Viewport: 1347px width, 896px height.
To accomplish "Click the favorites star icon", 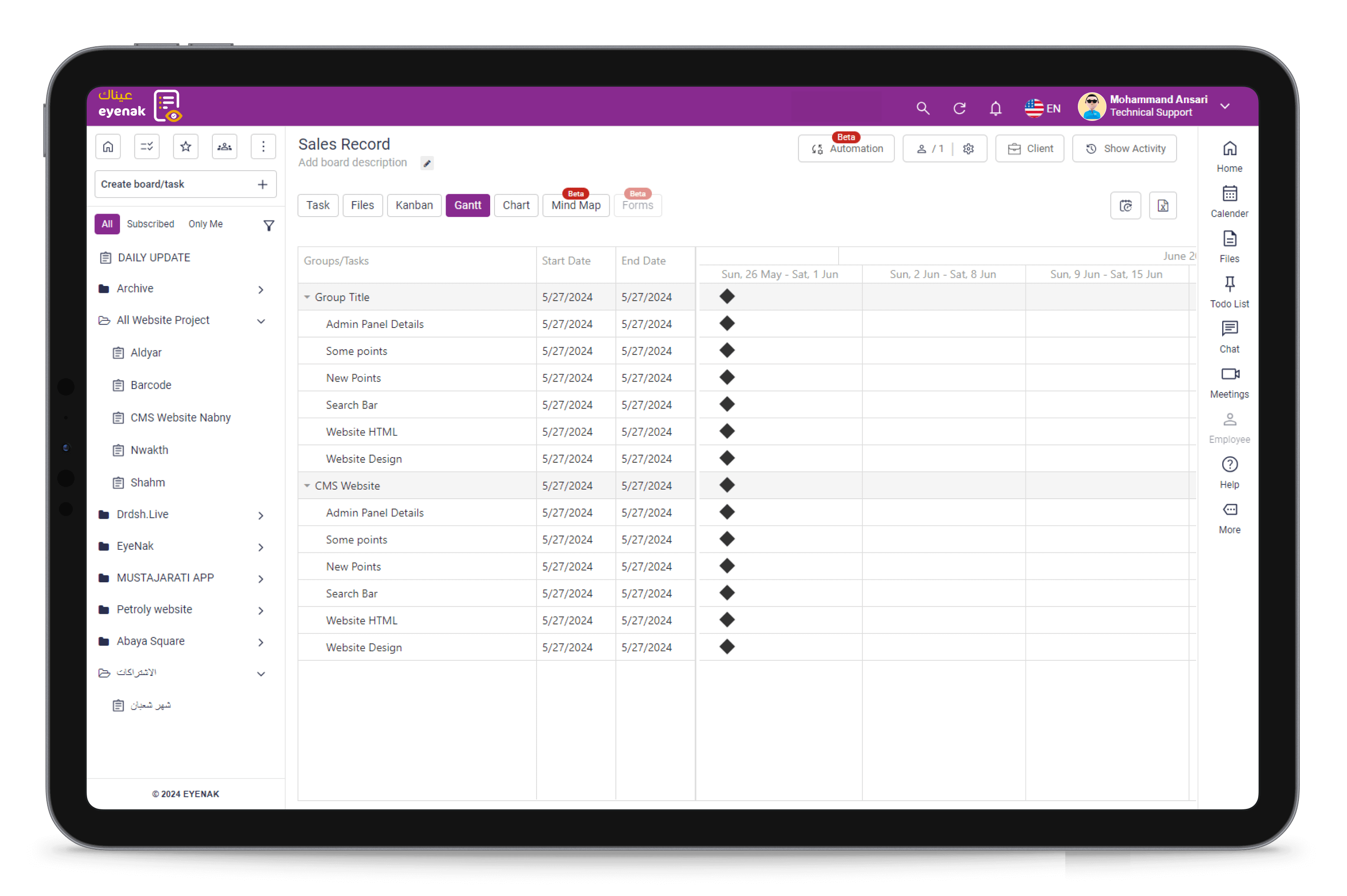I will (185, 147).
